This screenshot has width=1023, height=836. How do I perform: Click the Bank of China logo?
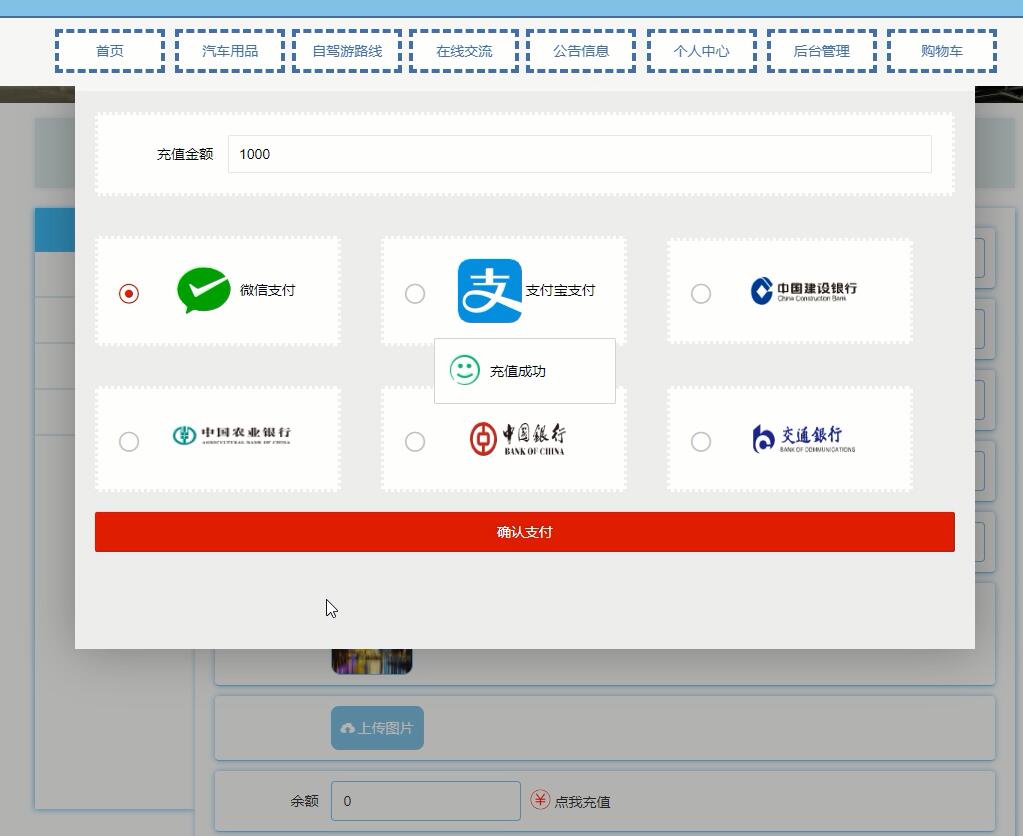(x=517, y=439)
